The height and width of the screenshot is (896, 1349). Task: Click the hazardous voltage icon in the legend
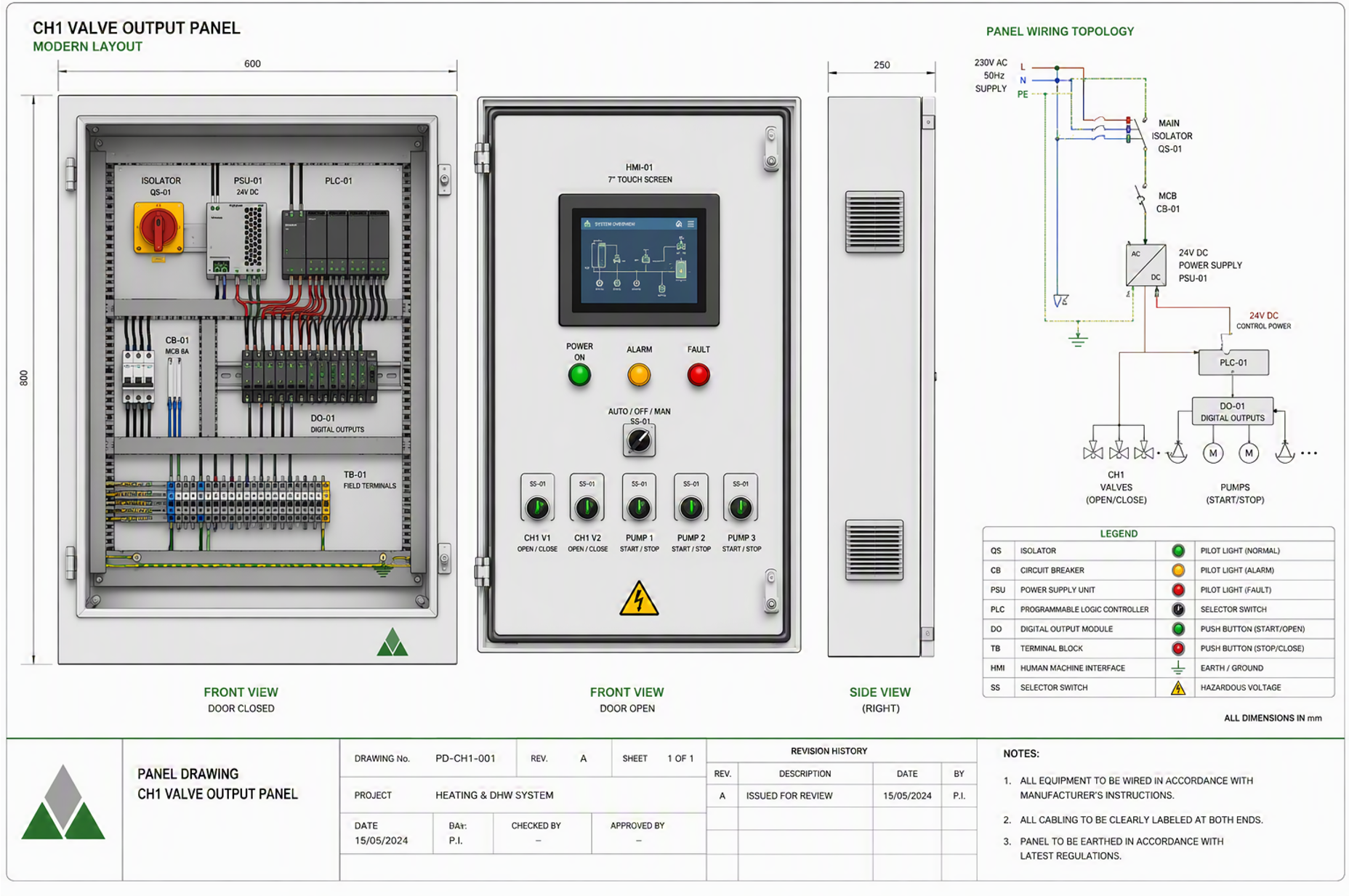[x=1178, y=687]
